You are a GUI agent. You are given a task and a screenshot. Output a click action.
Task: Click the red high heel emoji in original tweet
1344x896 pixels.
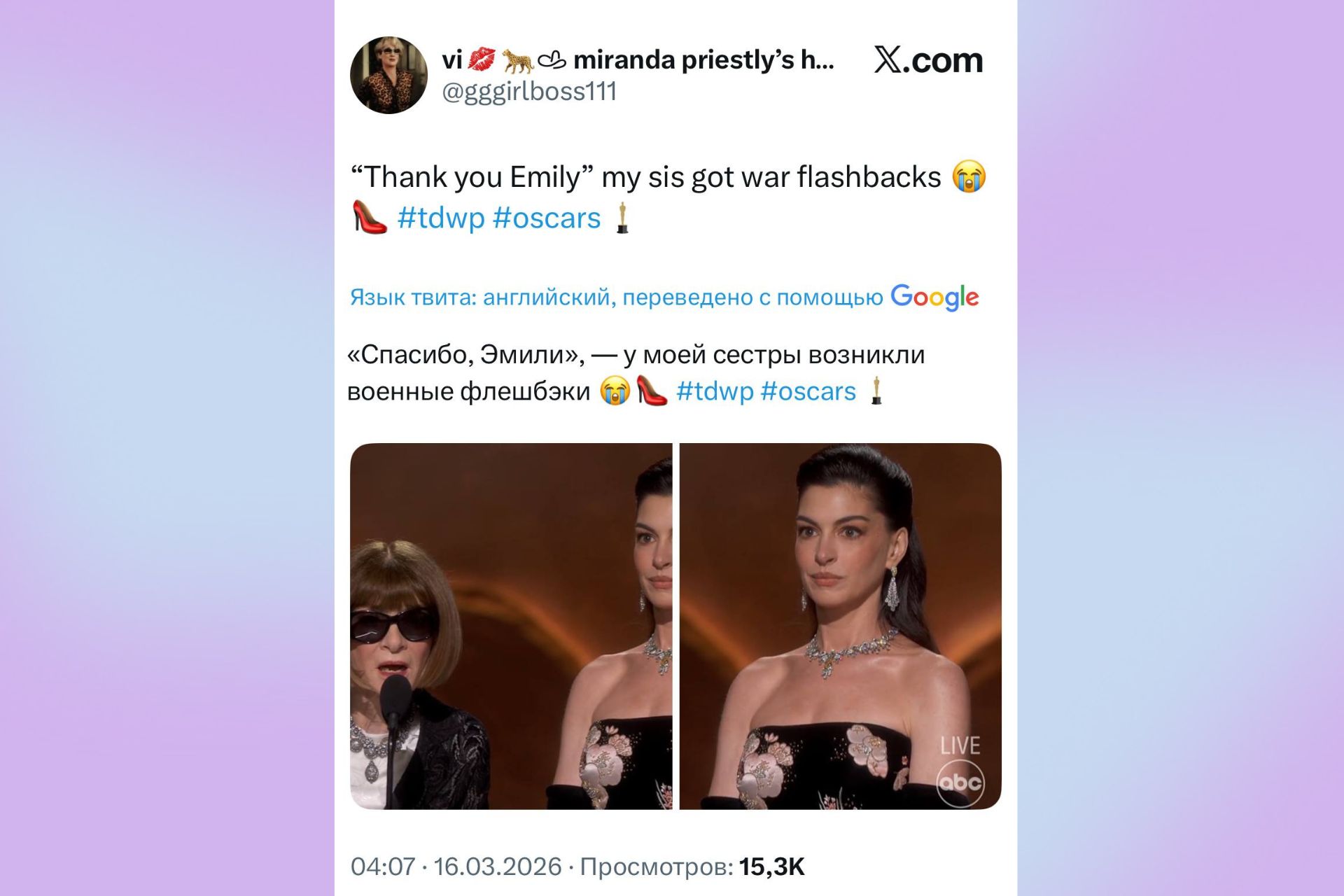click(x=369, y=217)
